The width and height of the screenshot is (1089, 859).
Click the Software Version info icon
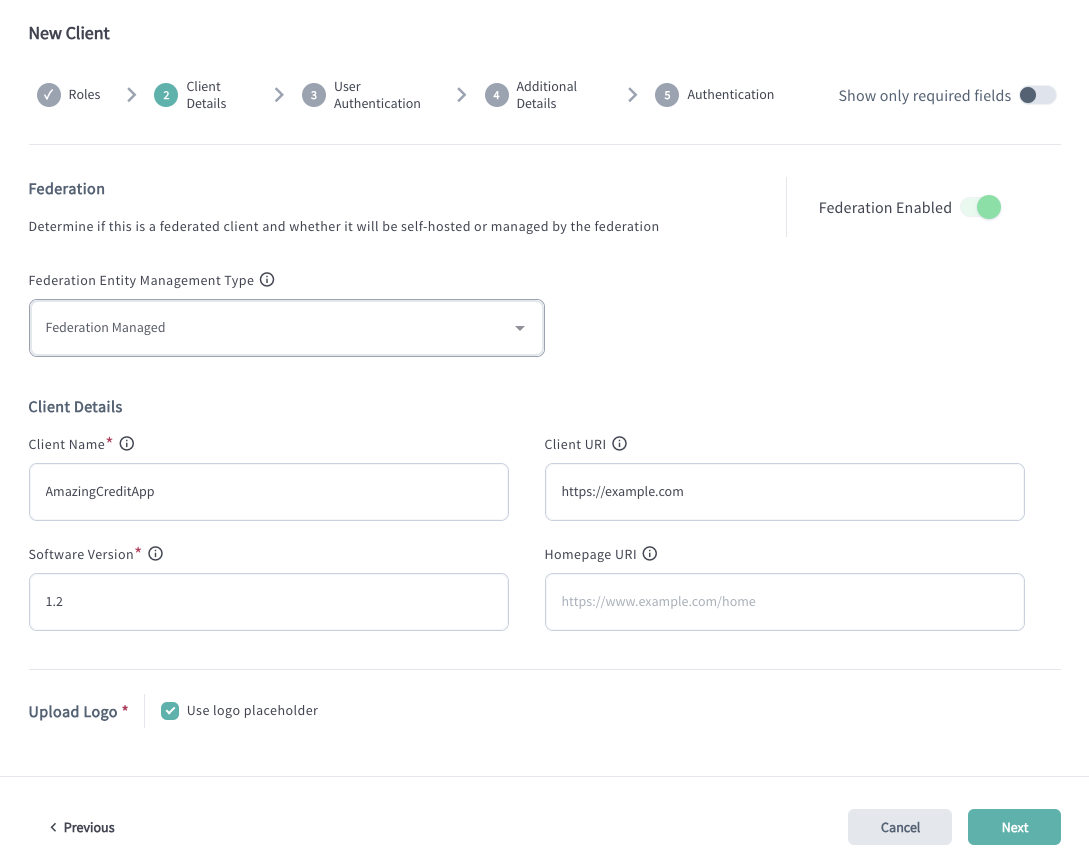coord(155,553)
